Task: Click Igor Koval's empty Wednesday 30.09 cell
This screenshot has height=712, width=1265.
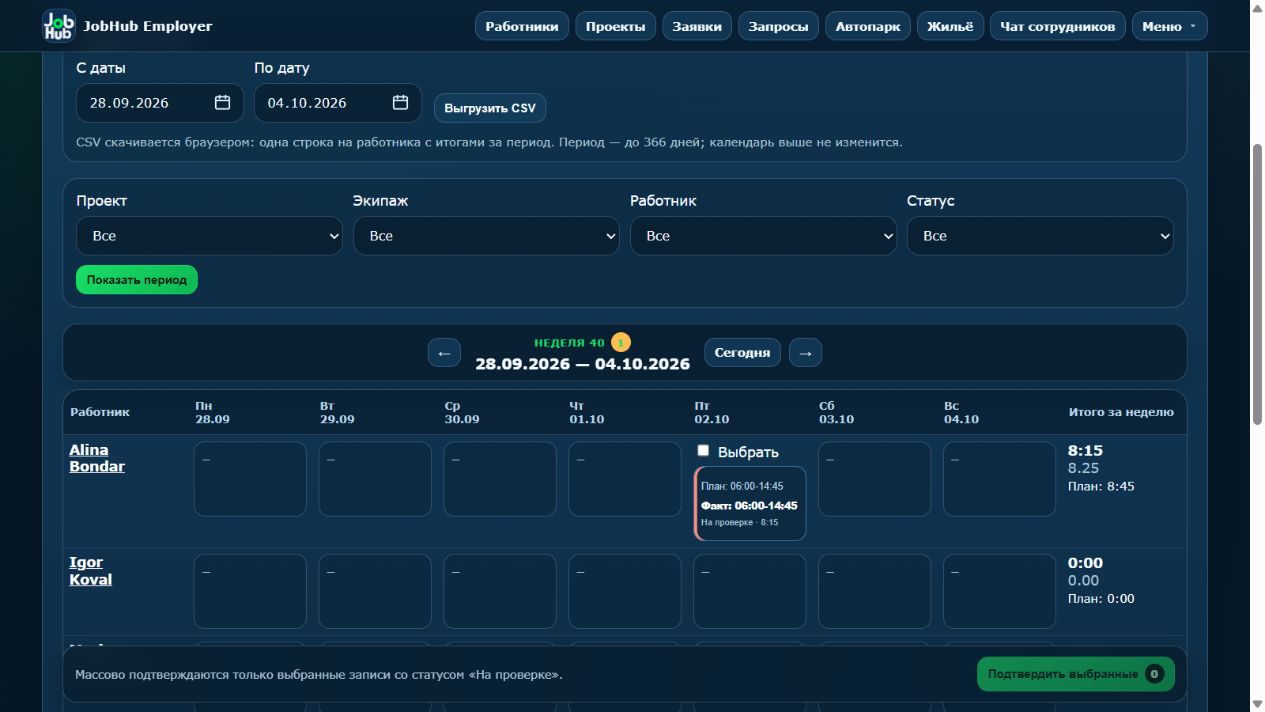Action: [x=500, y=591]
